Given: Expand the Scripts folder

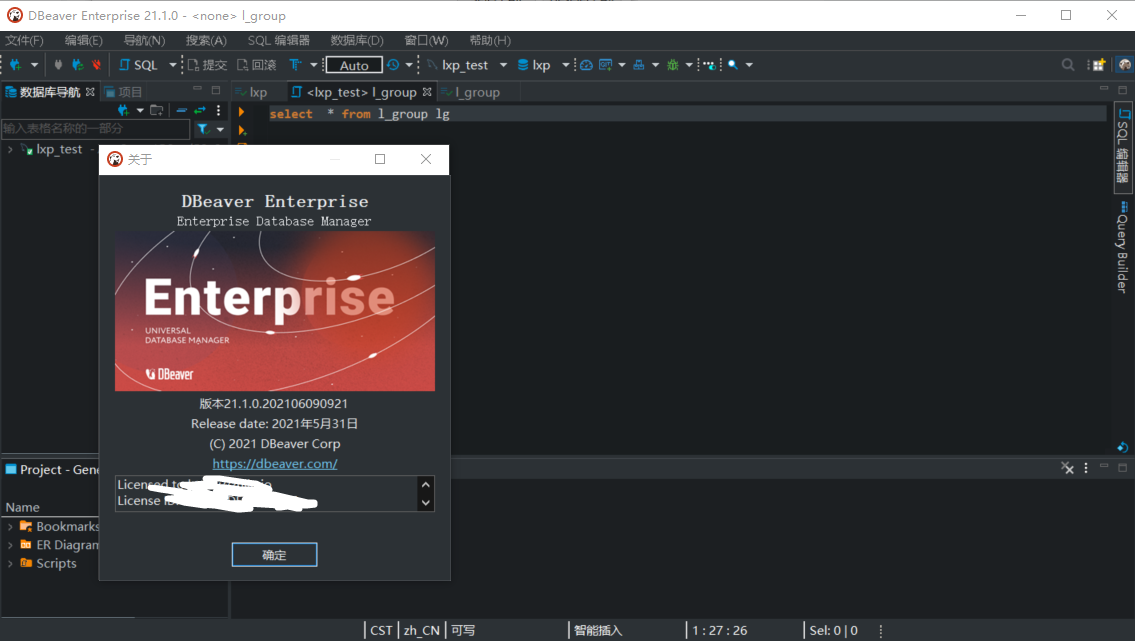Looking at the screenshot, I should tap(10, 563).
